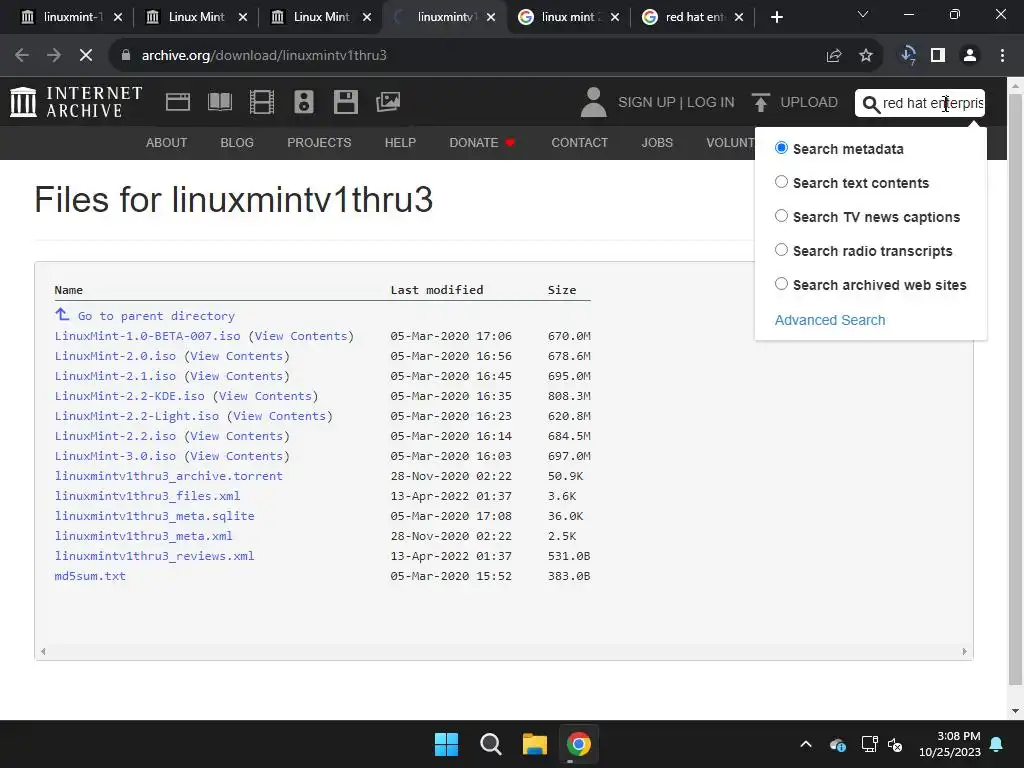This screenshot has height=768, width=1024.
Task: Open the Chrome profile avatar
Action: pyautogui.click(x=970, y=56)
